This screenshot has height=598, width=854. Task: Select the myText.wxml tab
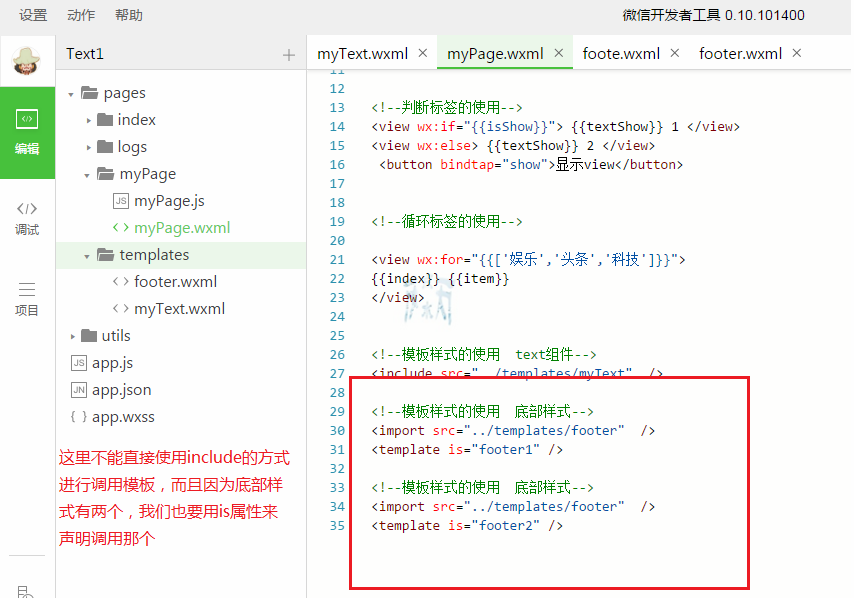point(362,53)
